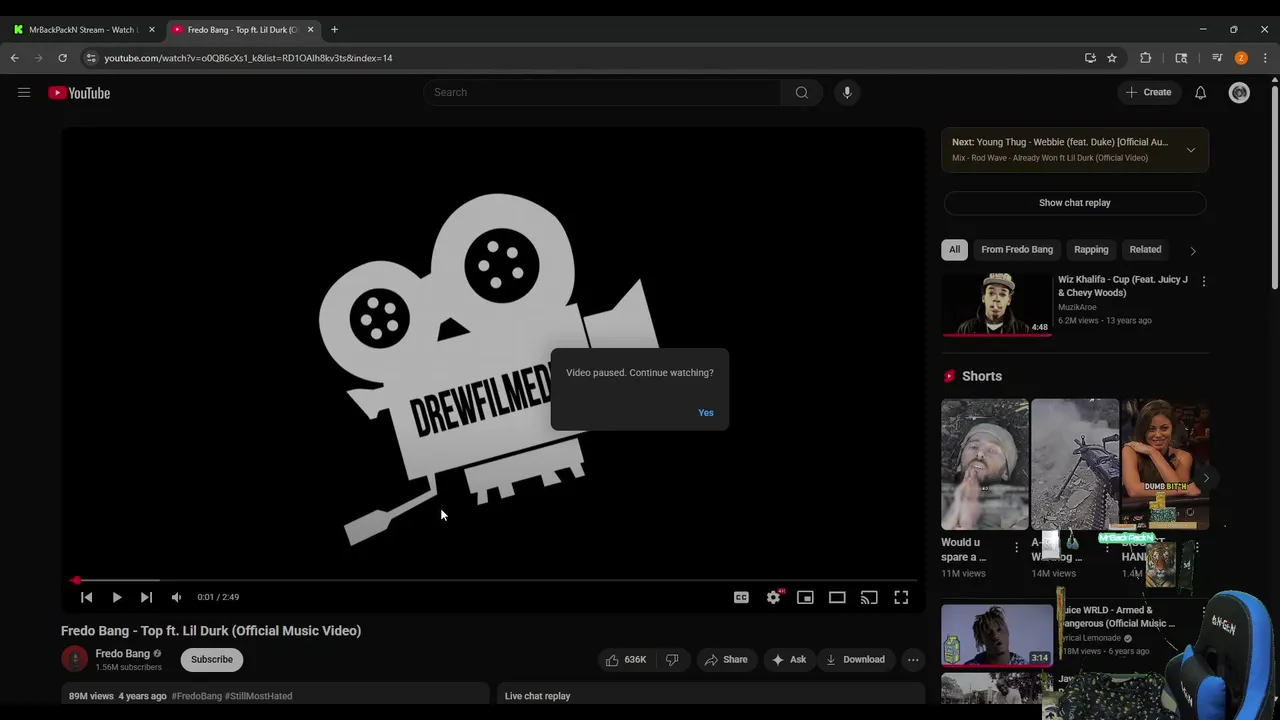Start voice search with microphone icon
This screenshot has height=720, width=1280.
847,93
